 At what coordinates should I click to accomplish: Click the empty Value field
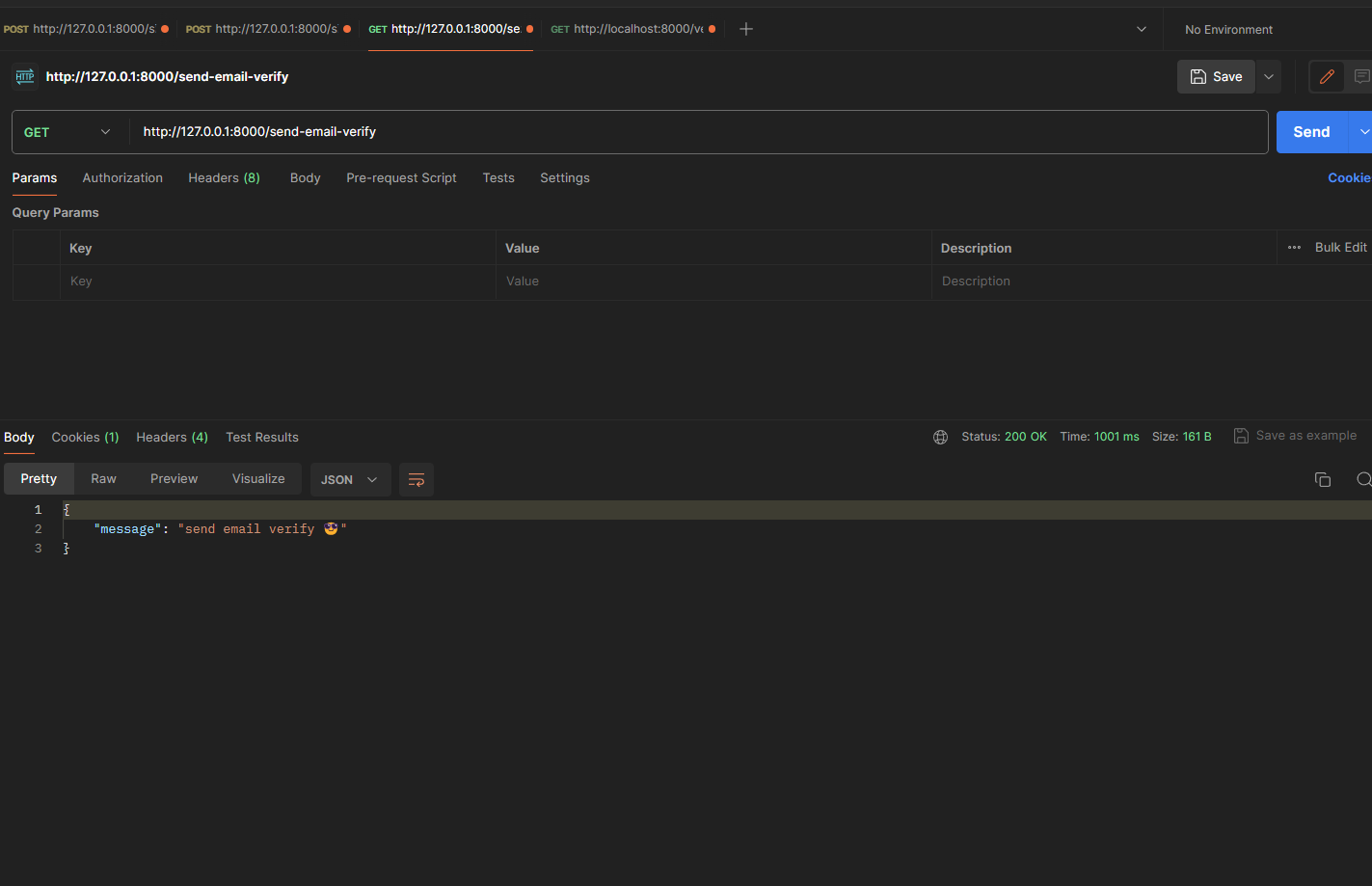[x=713, y=282]
